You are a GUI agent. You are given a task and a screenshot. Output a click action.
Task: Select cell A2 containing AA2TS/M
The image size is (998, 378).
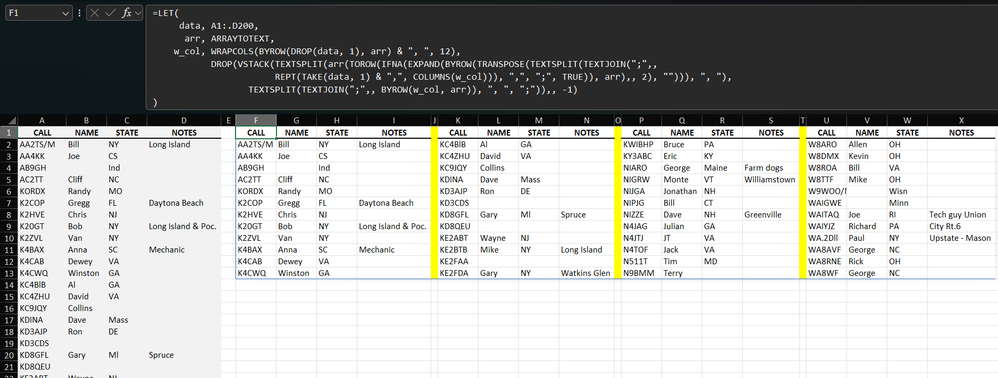[42, 144]
